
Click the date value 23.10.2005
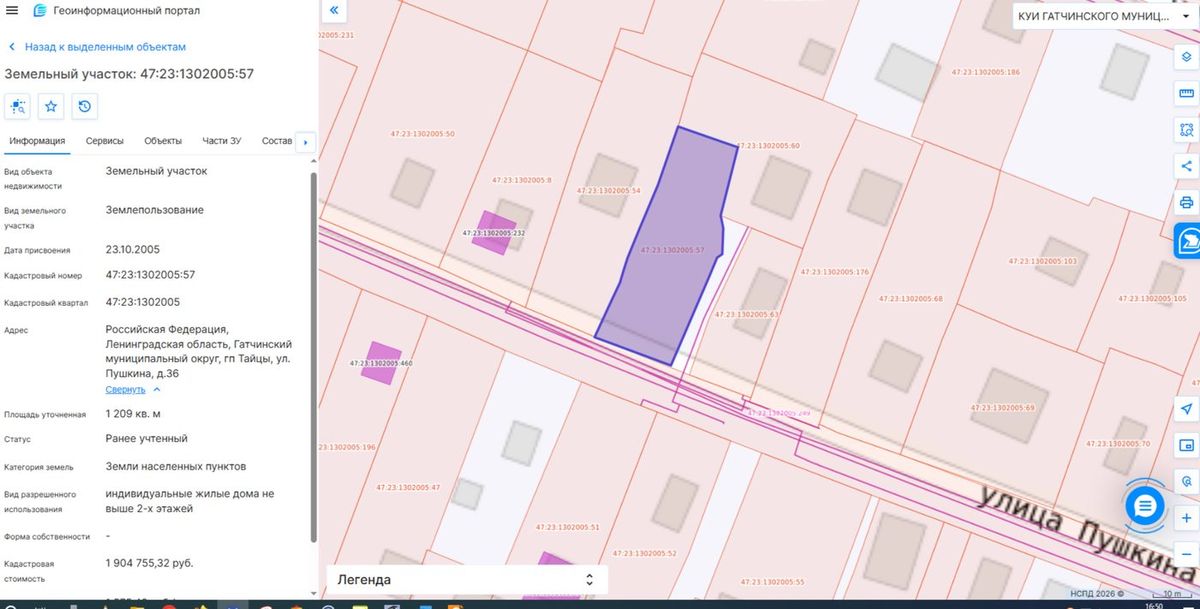pyautogui.click(x=133, y=249)
